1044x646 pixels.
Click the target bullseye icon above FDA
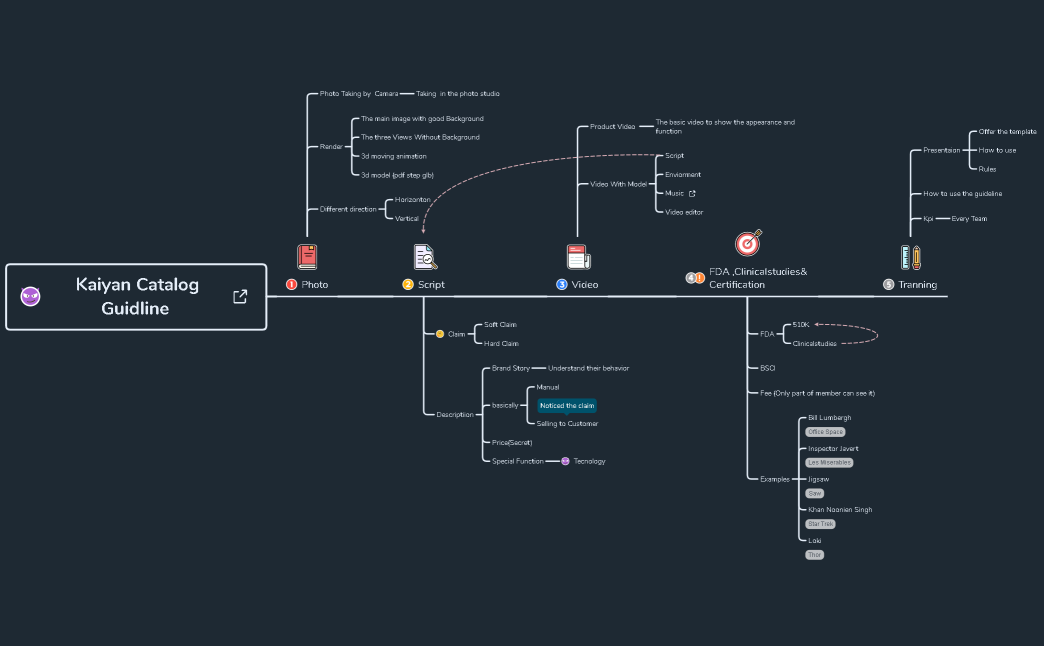click(748, 243)
